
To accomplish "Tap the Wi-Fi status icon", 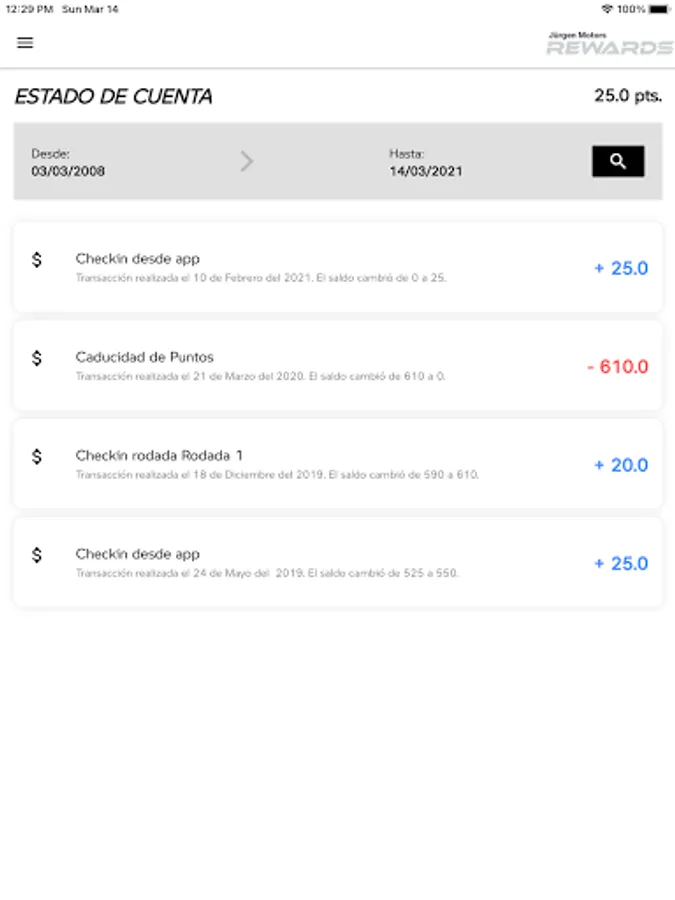I will (x=606, y=9).
